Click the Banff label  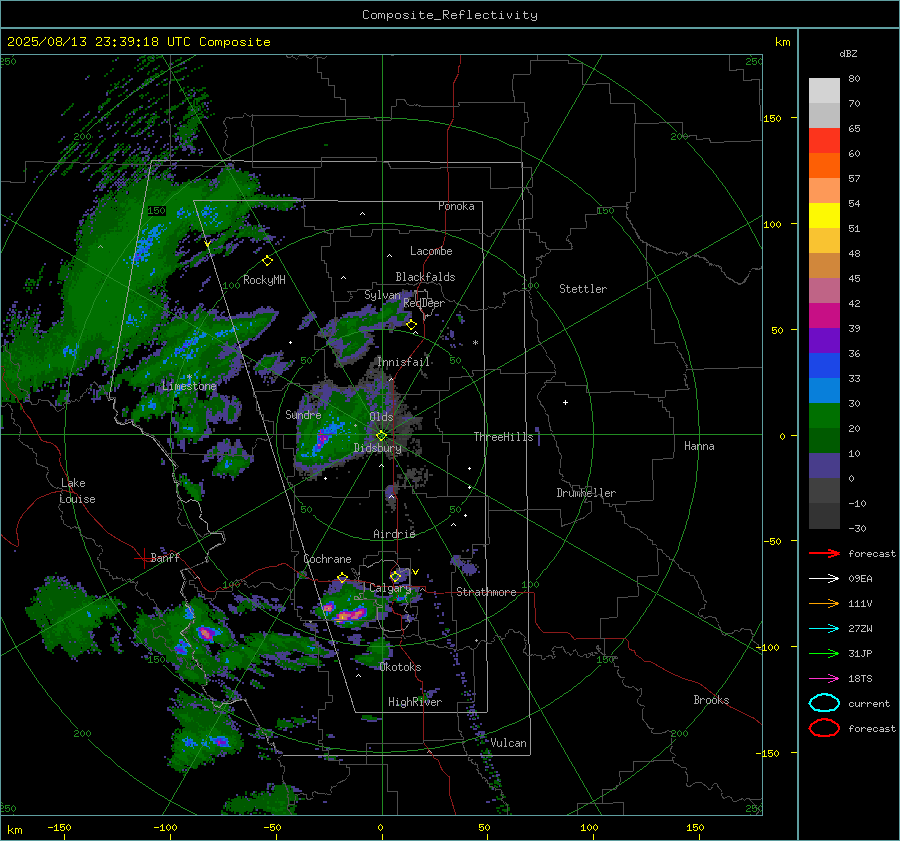click(165, 557)
